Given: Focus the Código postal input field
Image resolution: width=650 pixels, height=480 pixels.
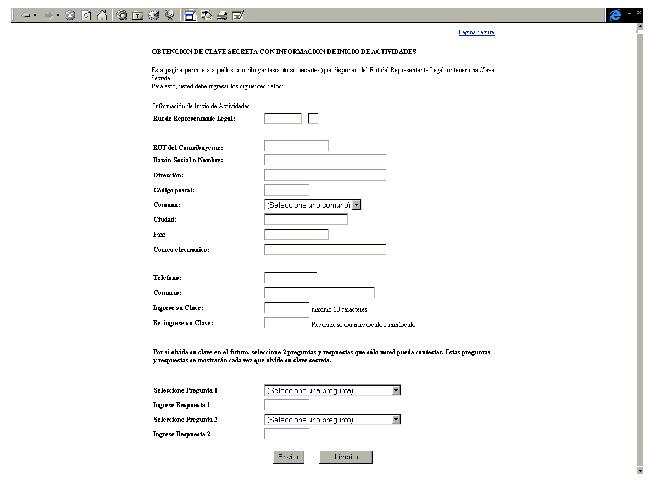Looking at the screenshot, I should click(x=286, y=190).
